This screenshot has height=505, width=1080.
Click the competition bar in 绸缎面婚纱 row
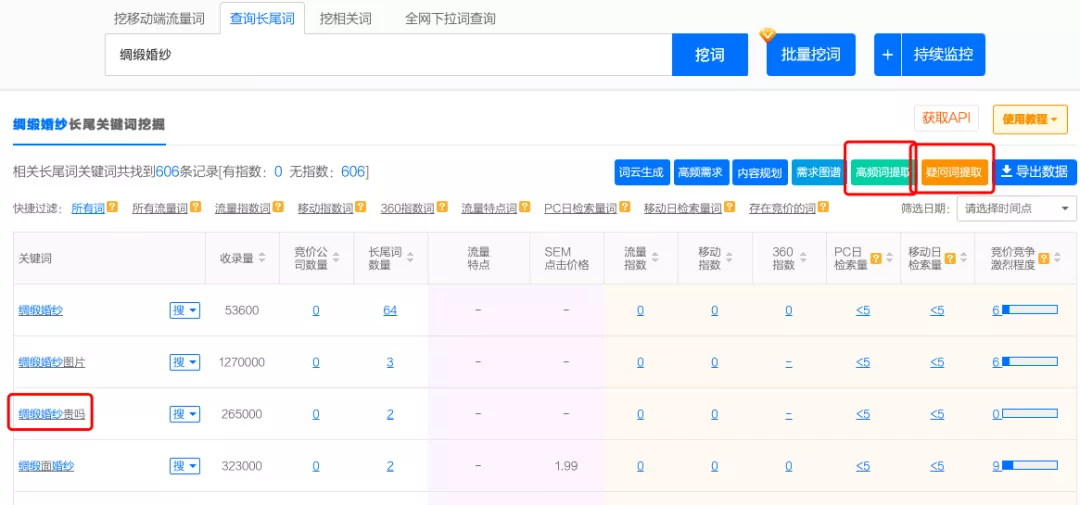[x=1029, y=466]
